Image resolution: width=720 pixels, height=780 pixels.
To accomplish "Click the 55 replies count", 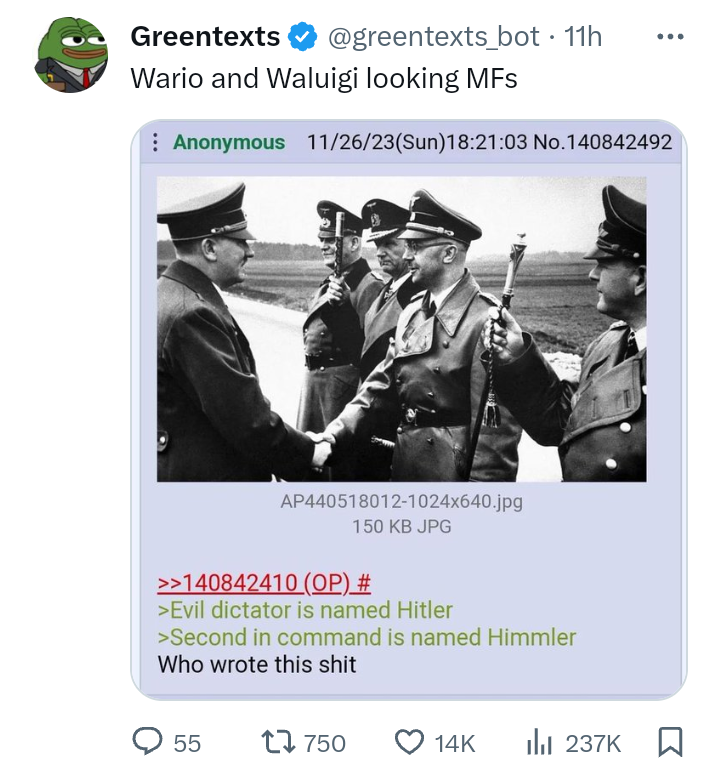I will (x=187, y=744).
